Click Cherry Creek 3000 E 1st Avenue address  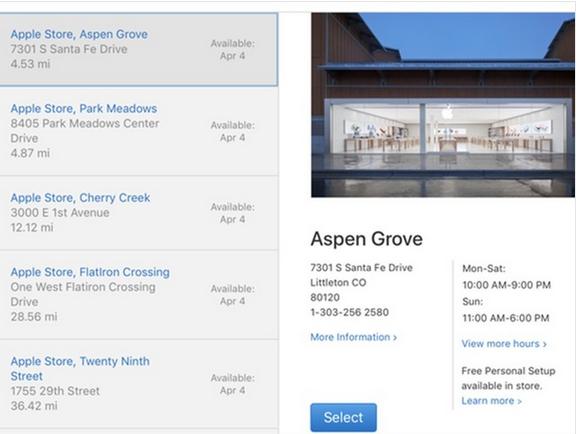point(60,212)
